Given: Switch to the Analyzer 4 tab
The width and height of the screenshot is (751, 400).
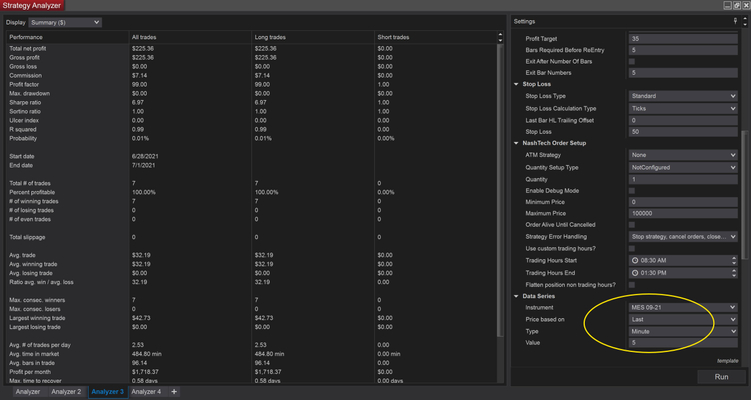Looking at the screenshot, I should tap(146, 392).
